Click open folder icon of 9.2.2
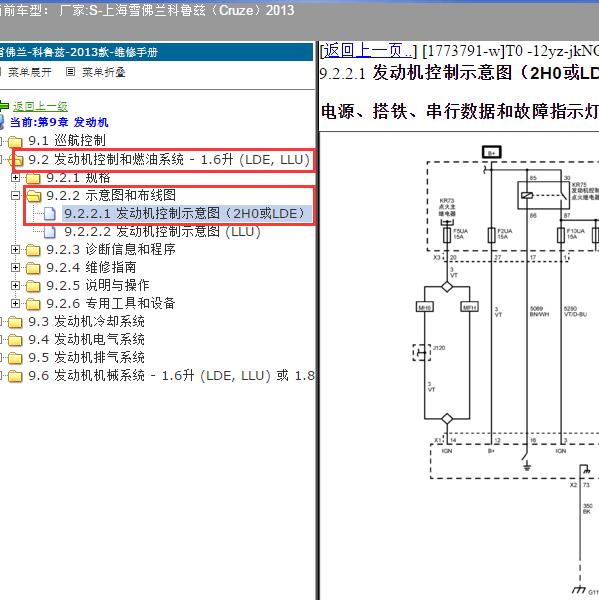599x600 pixels. (34, 196)
